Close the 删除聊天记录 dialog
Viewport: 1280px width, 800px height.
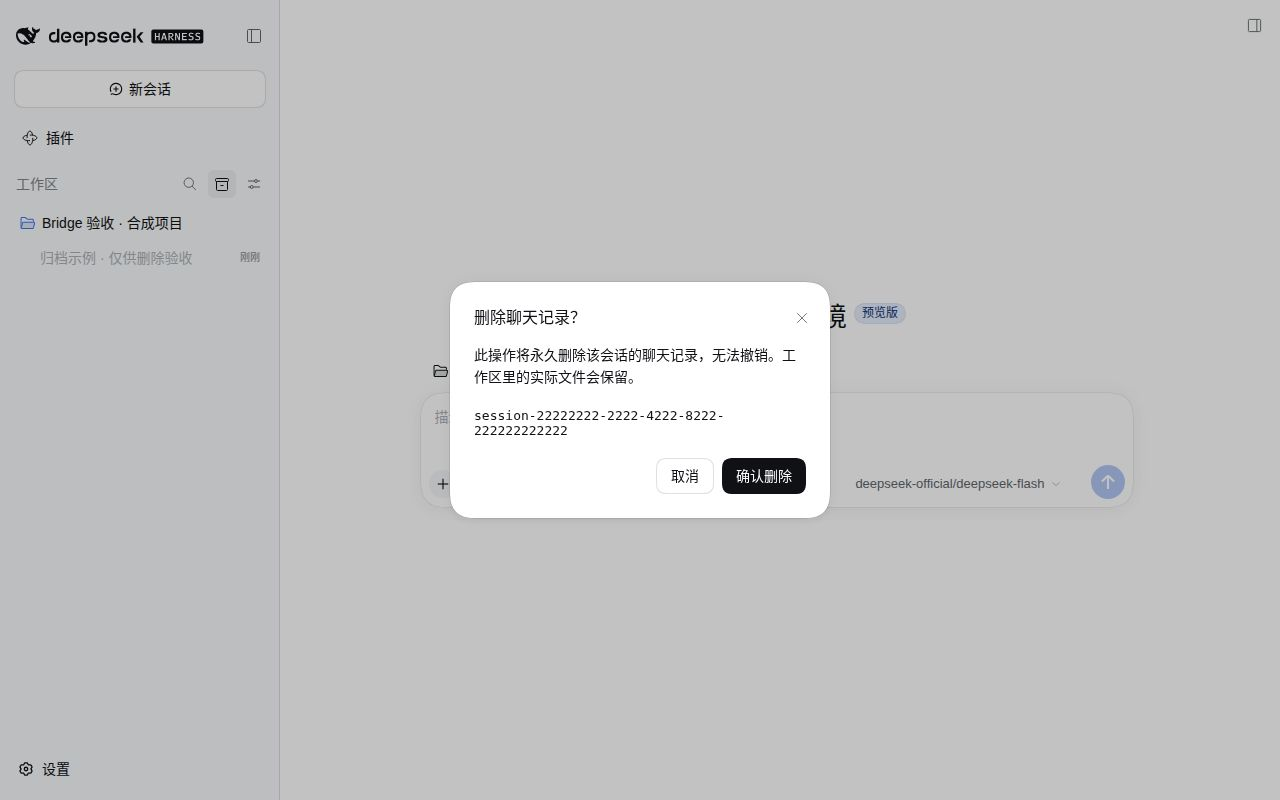[x=802, y=318]
